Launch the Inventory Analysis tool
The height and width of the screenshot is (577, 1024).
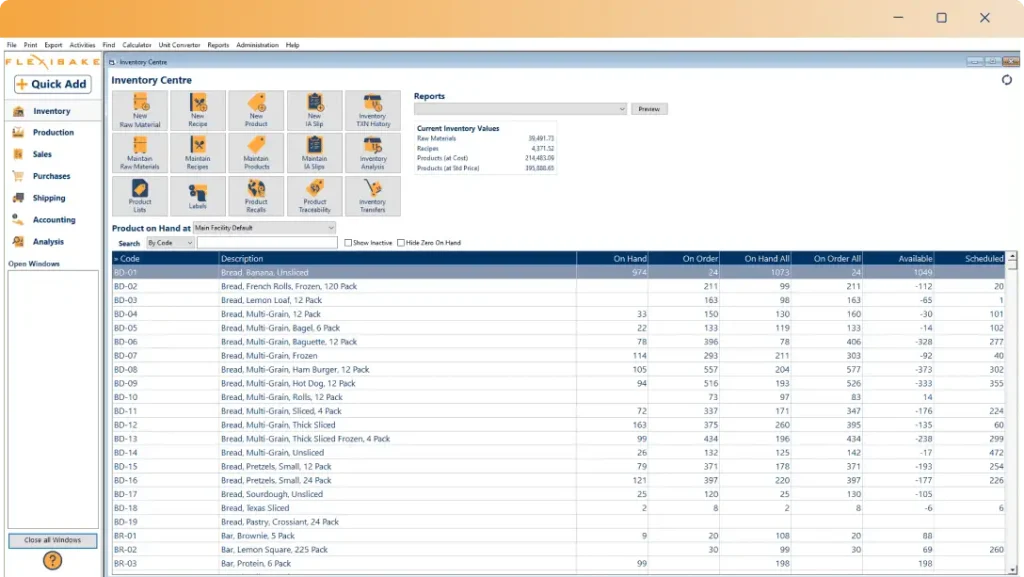click(372, 152)
